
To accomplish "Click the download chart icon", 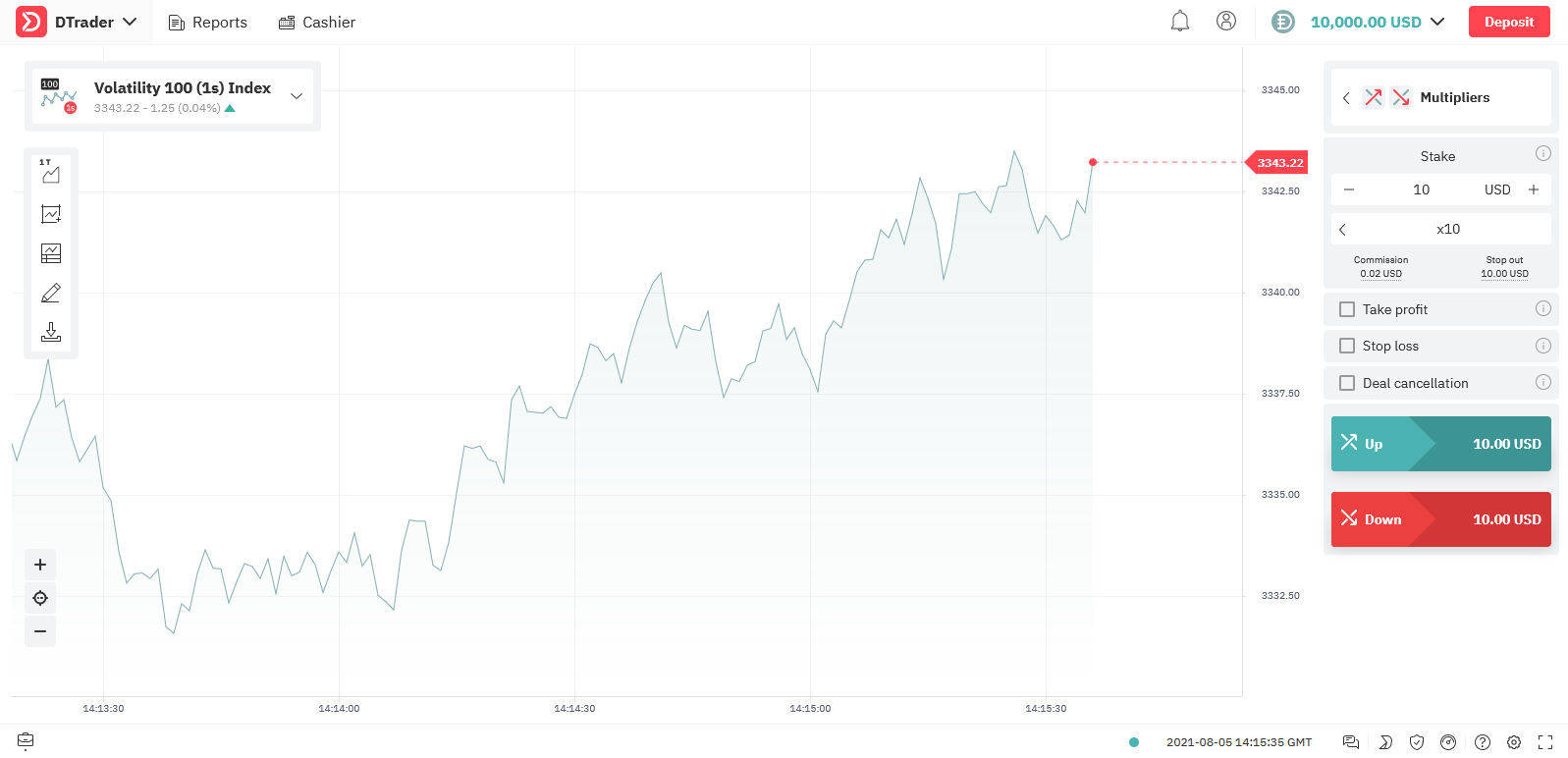I will coord(51,332).
